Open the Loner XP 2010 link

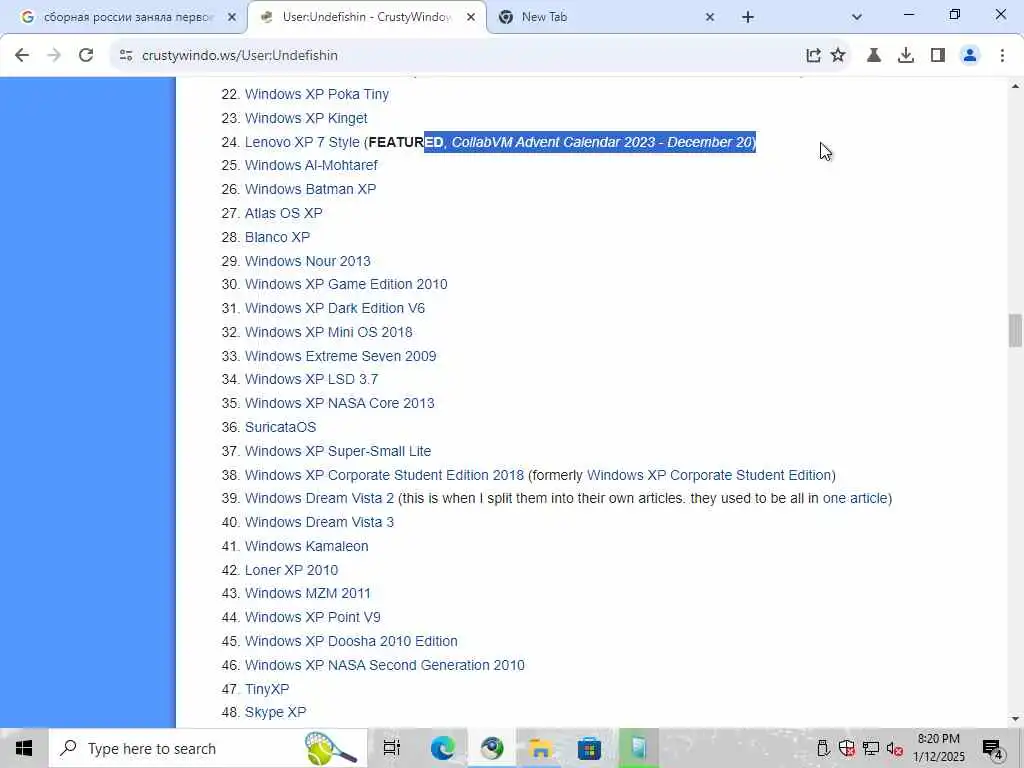tap(291, 570)
